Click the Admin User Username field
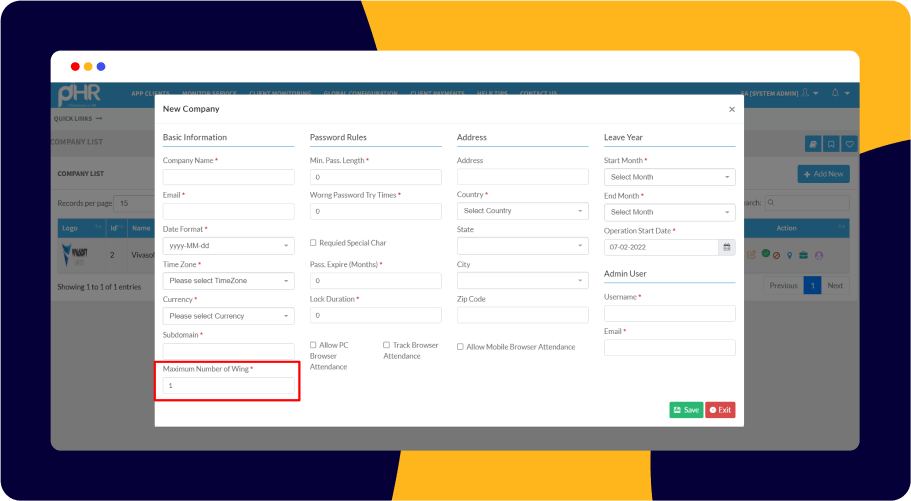The image size is (911, 501). tap(669, 313)
